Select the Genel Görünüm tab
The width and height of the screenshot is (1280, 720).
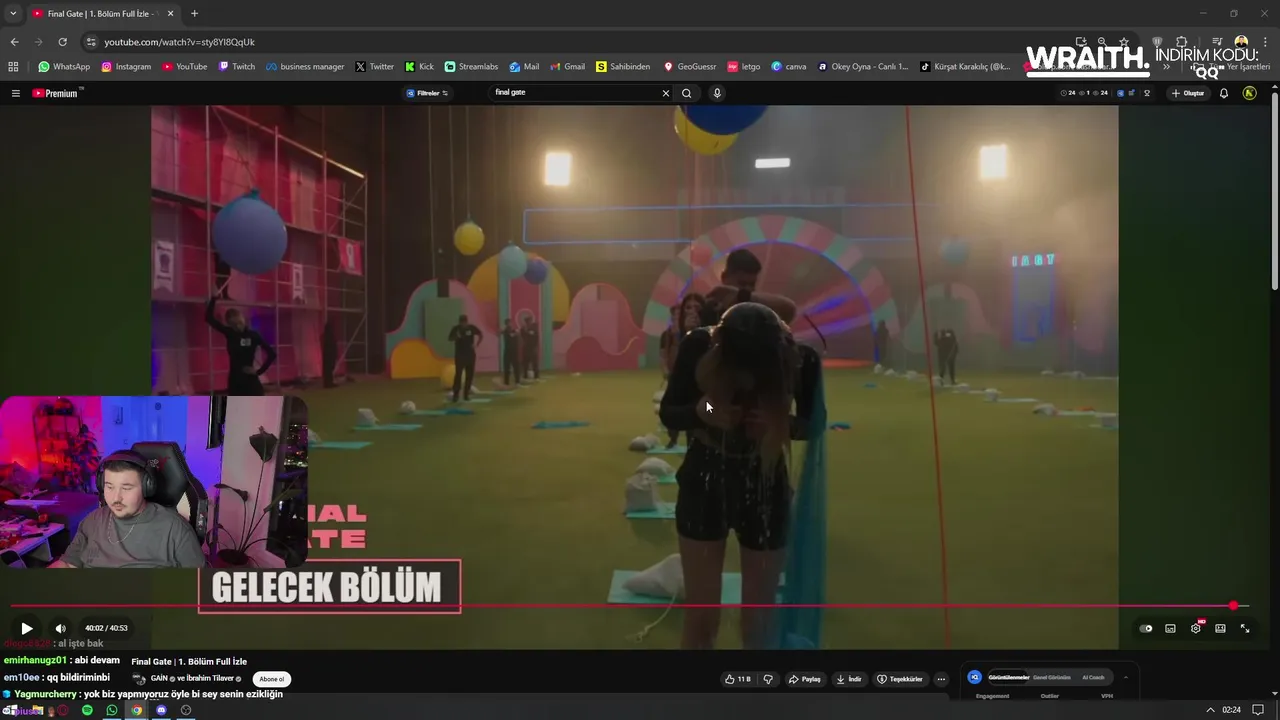click(x=1052, y=677)
